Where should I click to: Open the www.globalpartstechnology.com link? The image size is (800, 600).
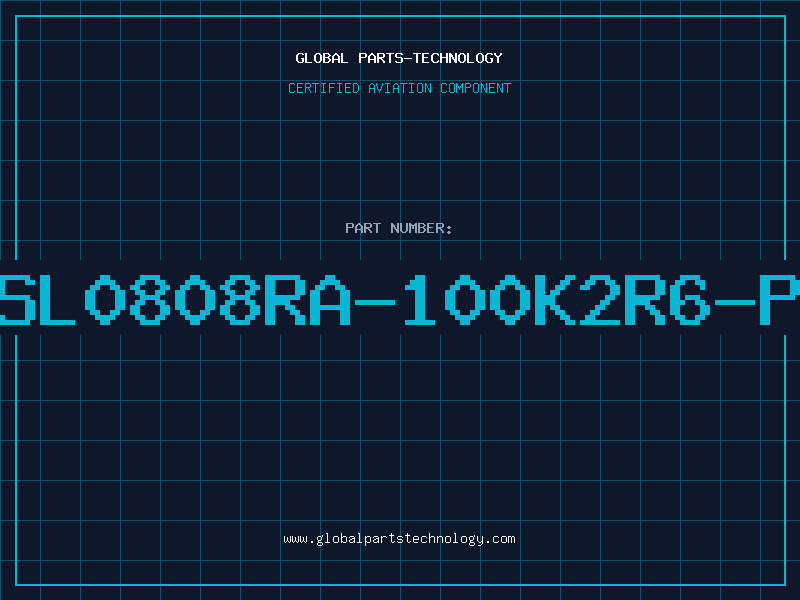pos(399,539)
